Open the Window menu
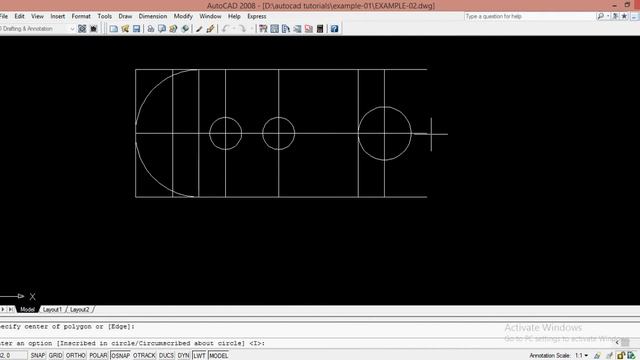The image size is (640, 360). [210, 16]
